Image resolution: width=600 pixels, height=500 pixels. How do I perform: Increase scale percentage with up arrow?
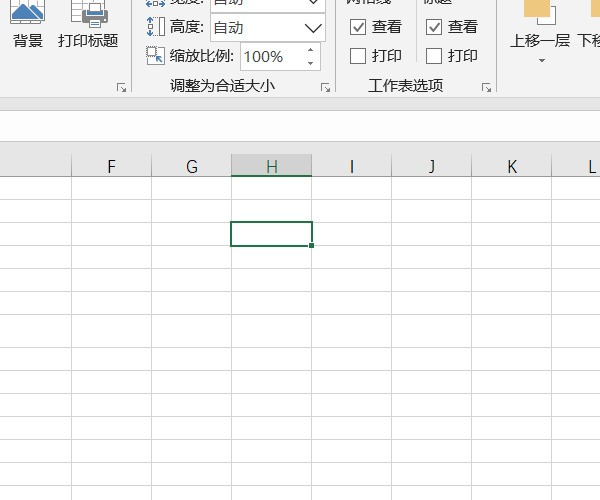(311, 50)
